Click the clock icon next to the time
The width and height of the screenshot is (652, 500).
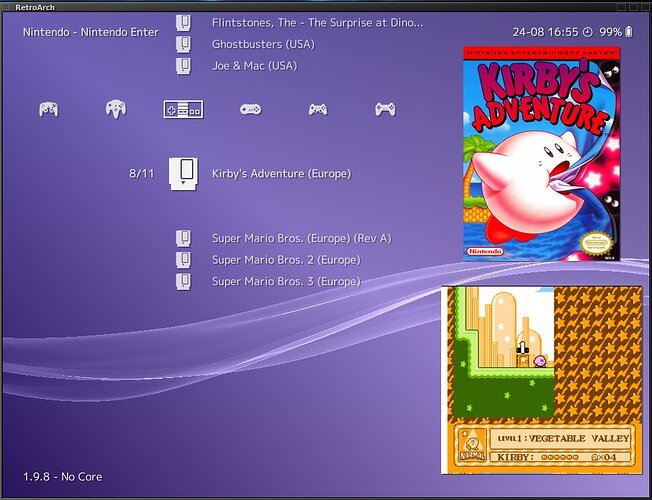[588, 32]
